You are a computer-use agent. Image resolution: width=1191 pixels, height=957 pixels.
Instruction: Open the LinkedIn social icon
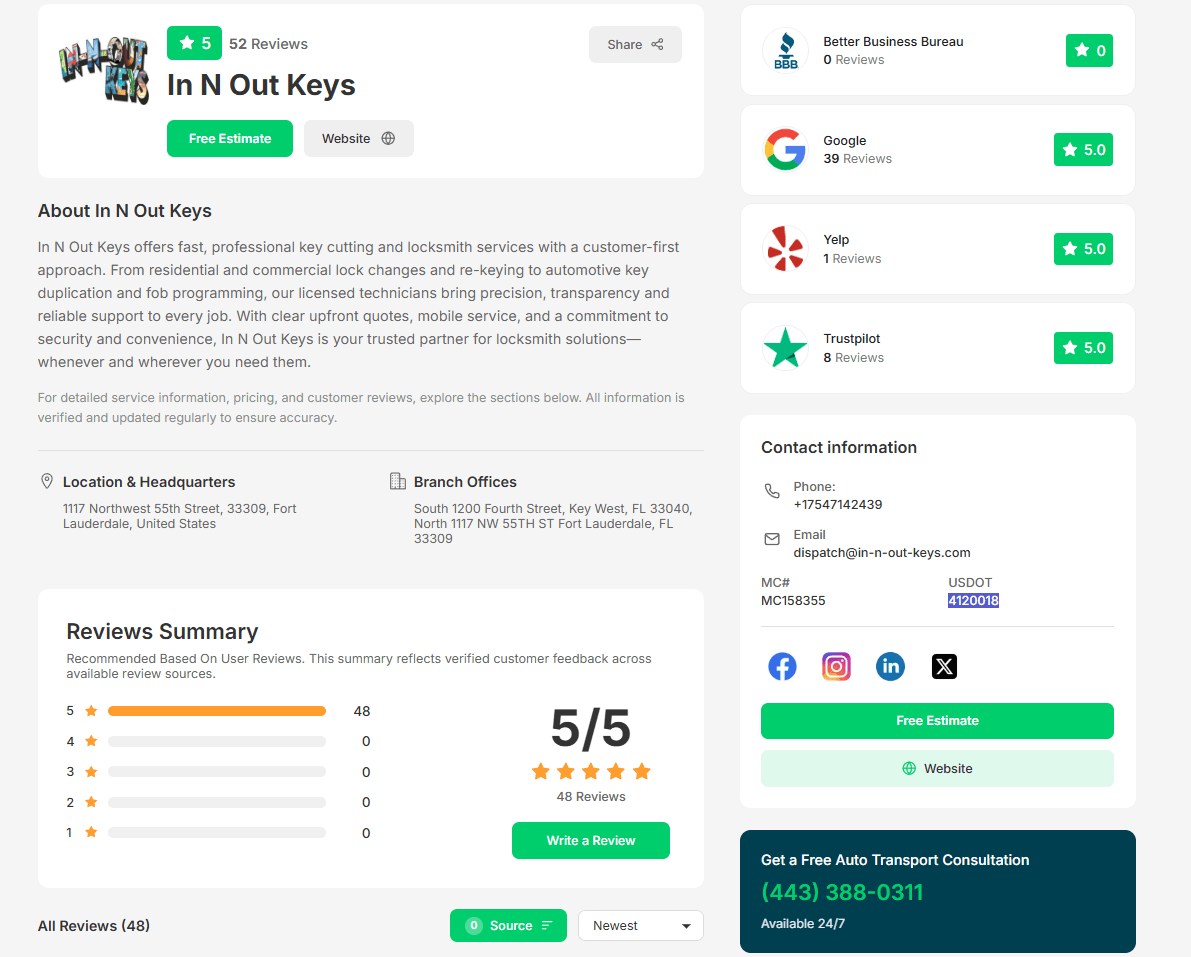(890, 667)
